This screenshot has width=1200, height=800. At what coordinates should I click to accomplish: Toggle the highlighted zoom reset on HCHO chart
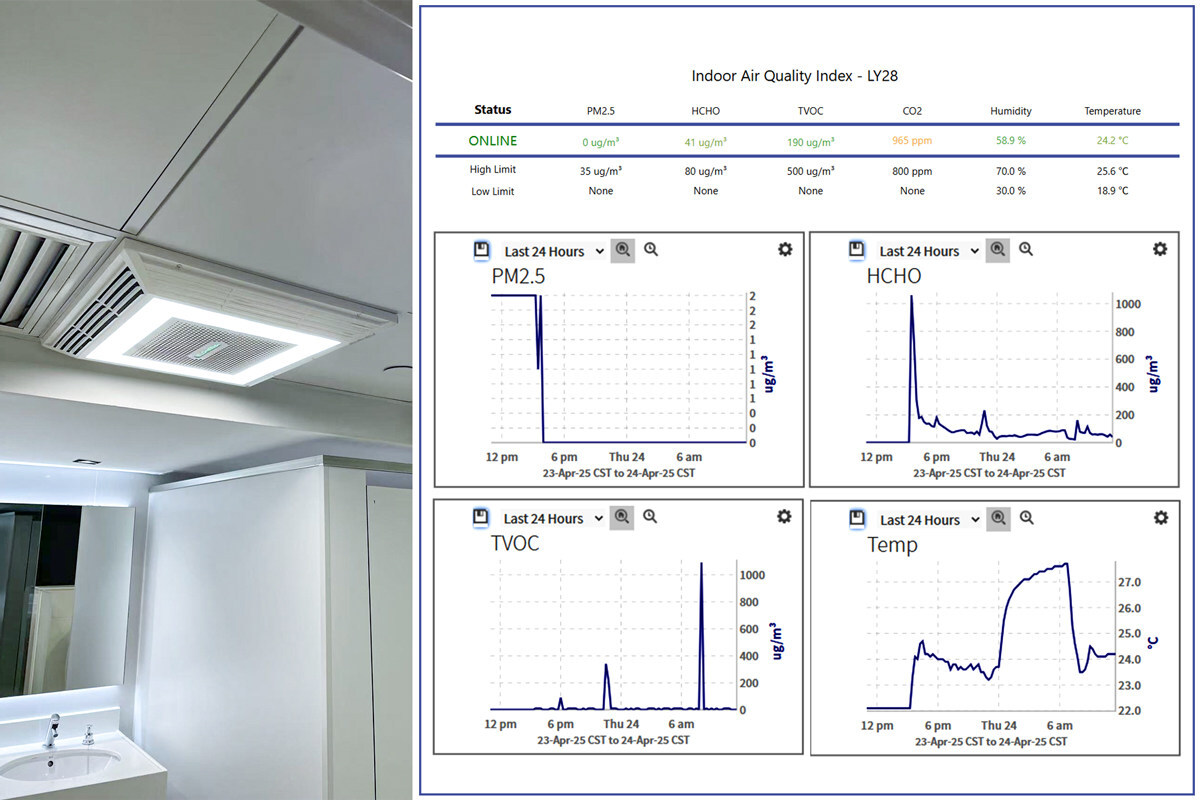pos(997,250)
